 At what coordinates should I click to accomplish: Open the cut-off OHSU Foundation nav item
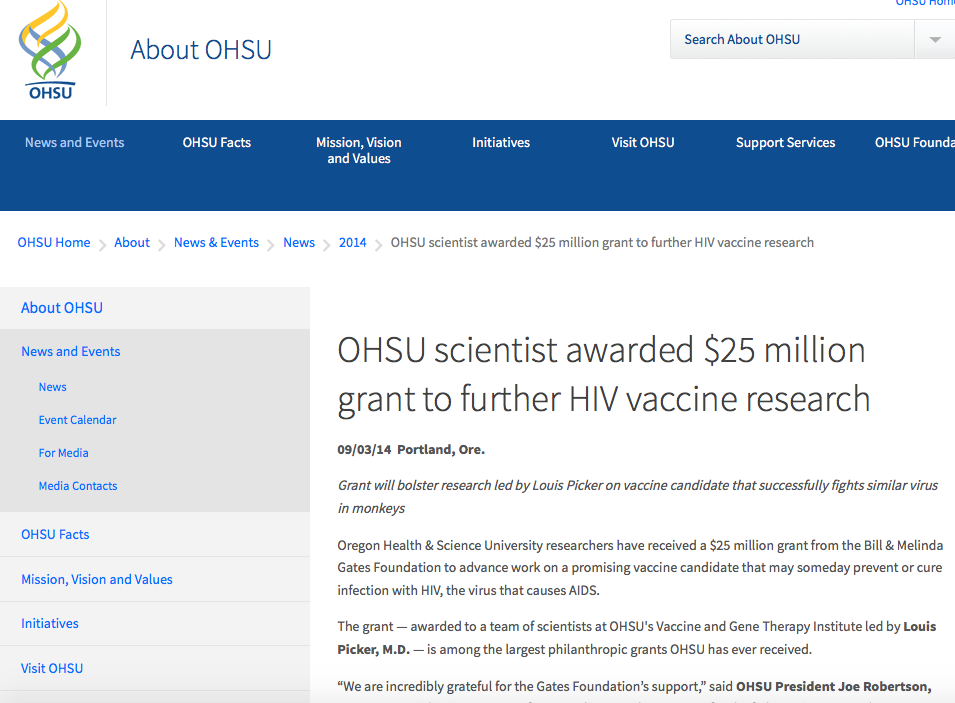click(x=915, y=143)
